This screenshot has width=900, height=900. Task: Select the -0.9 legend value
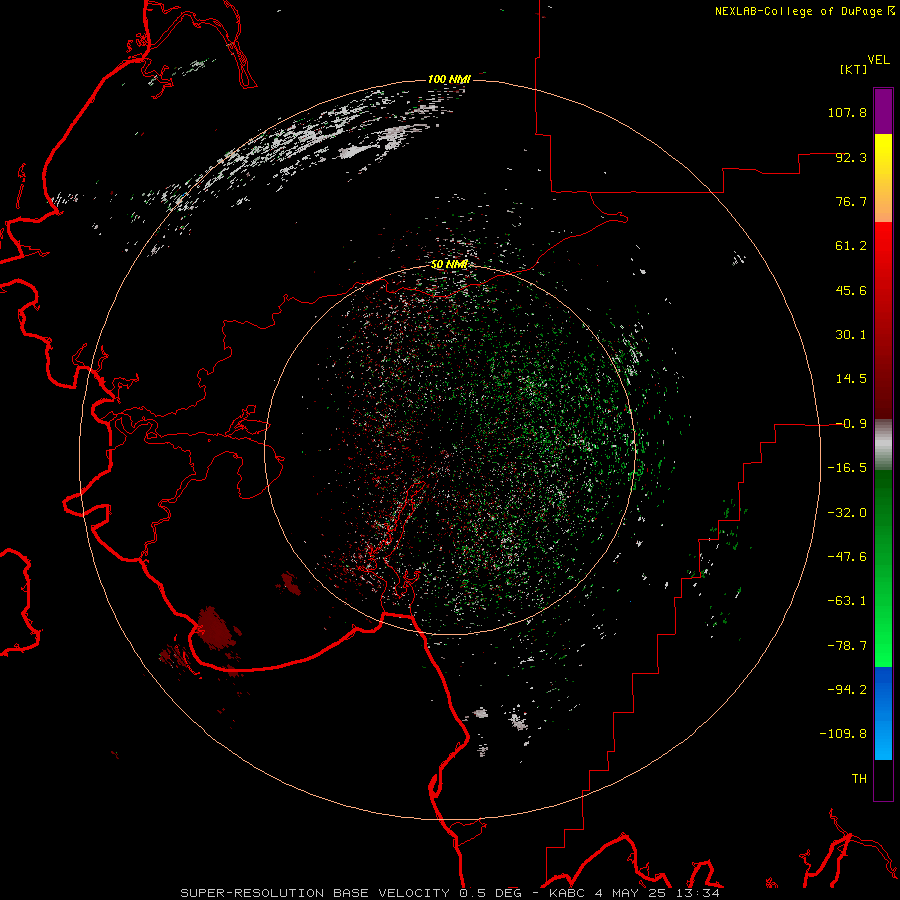pos(851,424)
